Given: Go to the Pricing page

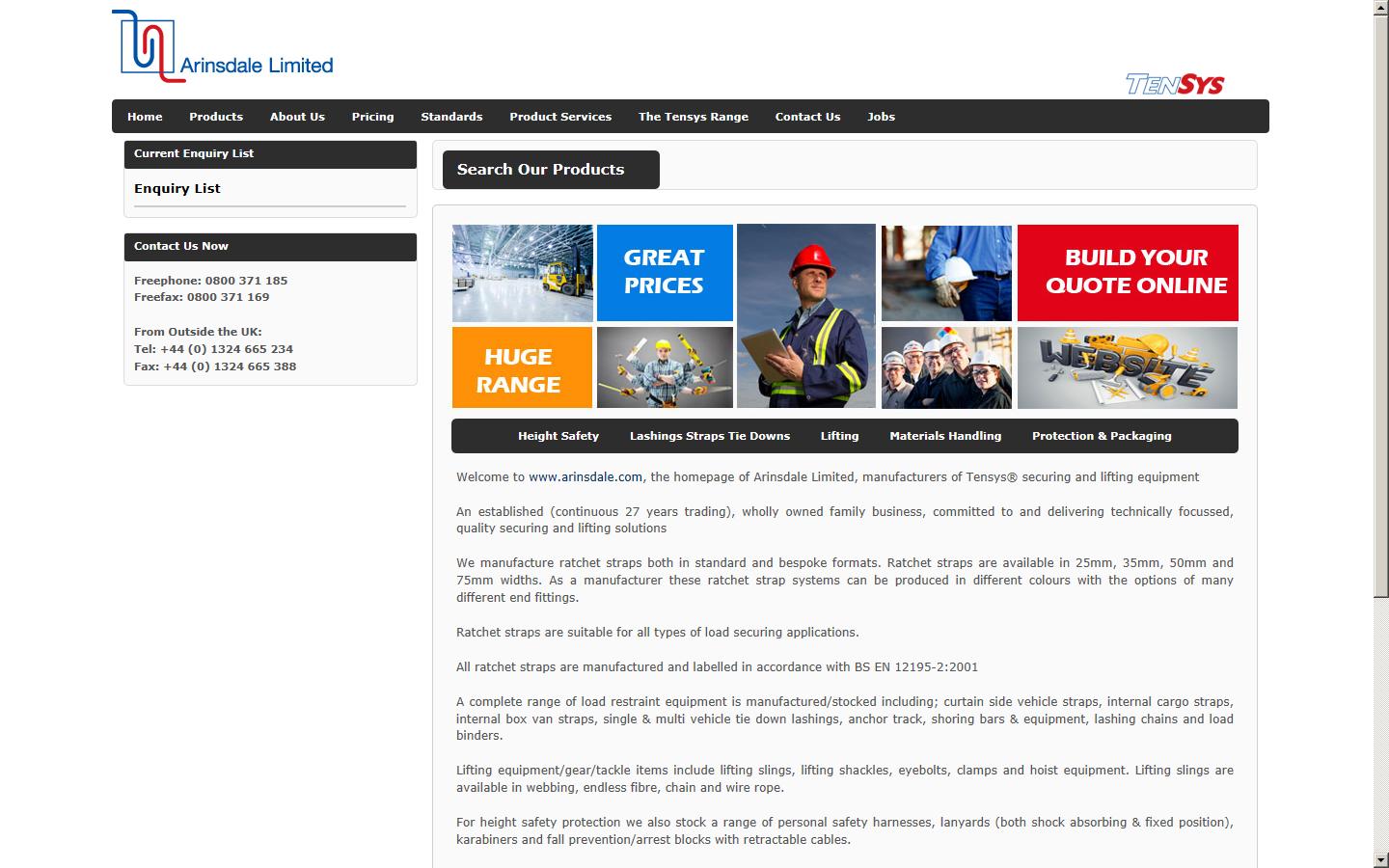Looking at the screenshot, I should click(x=372, y=117).
